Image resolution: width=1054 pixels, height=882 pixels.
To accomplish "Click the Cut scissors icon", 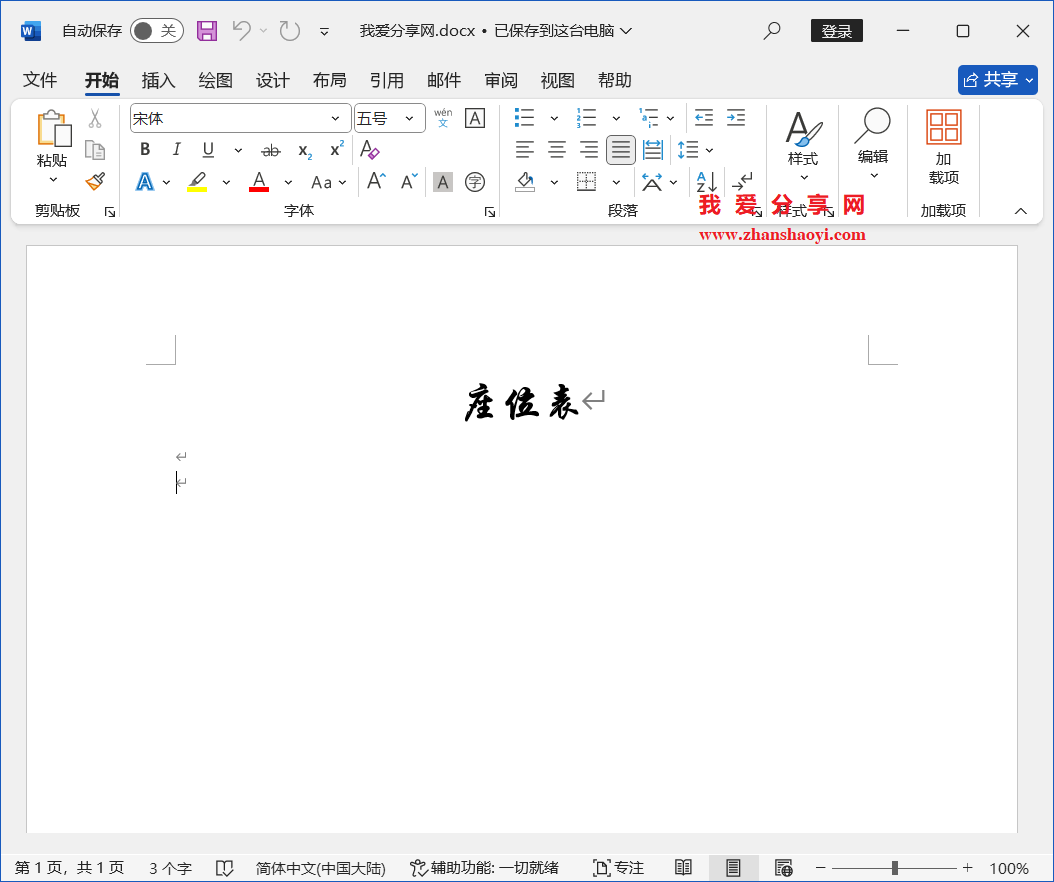I will point(95,119).
